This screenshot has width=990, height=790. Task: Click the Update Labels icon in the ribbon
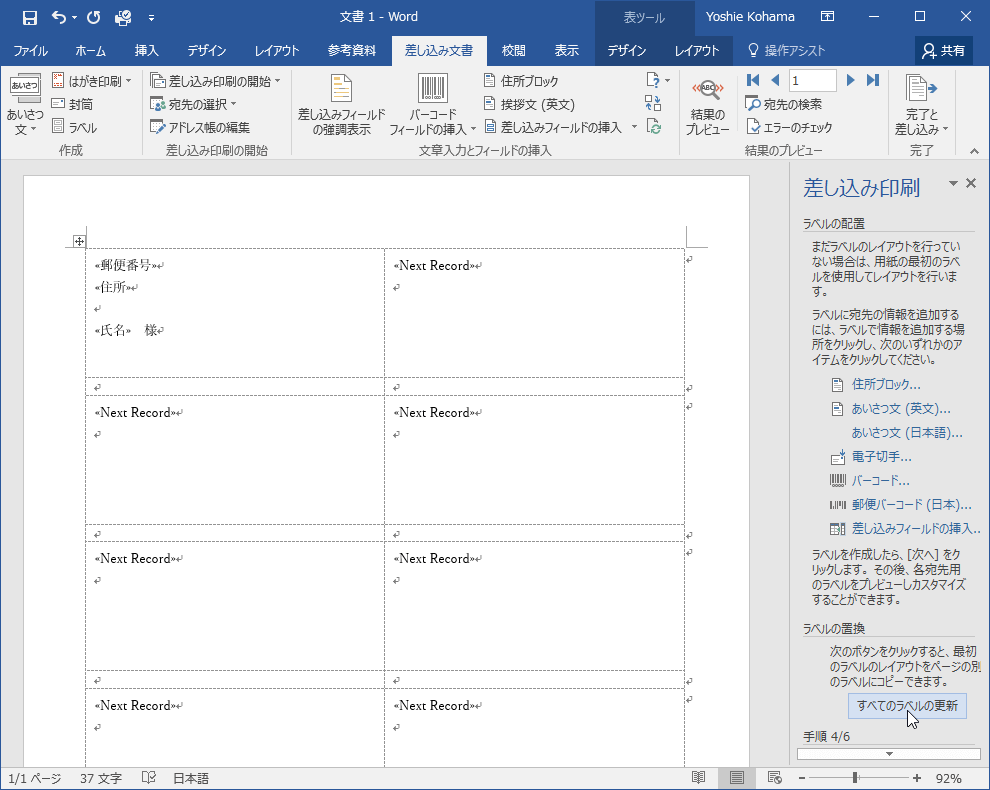(x=654, y=126)
